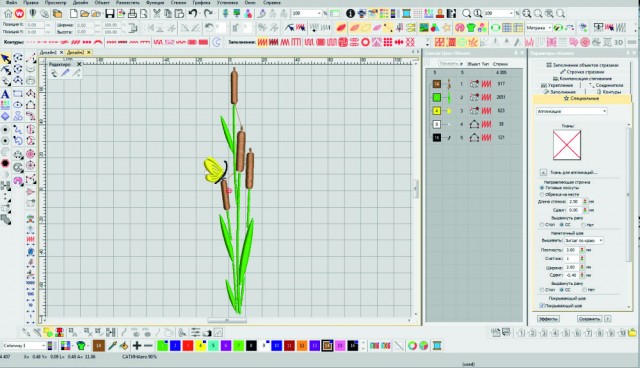Image resolution: width=640 pixels, height=368 pixels.
Task: Open the Дизайн menu
Action: tap(80, 2)
